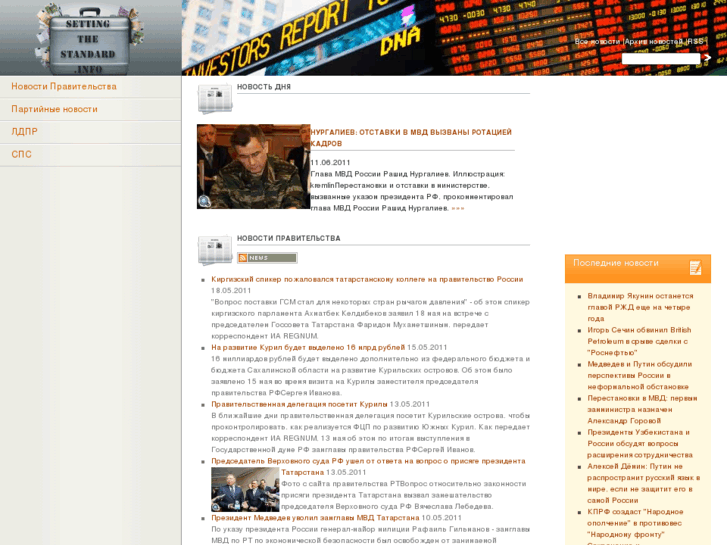The image size is (727, 545).
Task: Open Архив новостей header link
Action: pyautogui.click(x=653, y=42)
